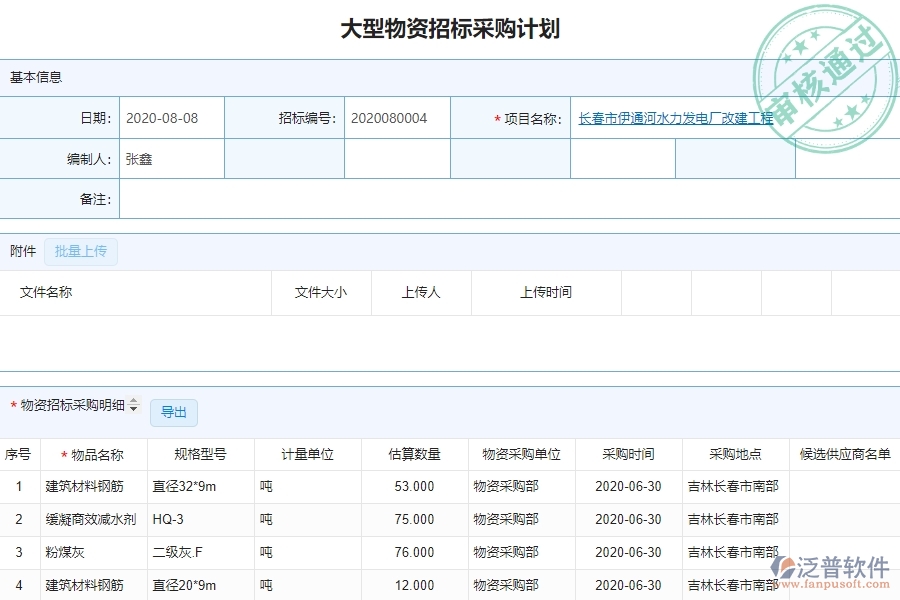Expand the 附件 attachments section
Viewport: 900px width, 600px height.
click(22, 251)
